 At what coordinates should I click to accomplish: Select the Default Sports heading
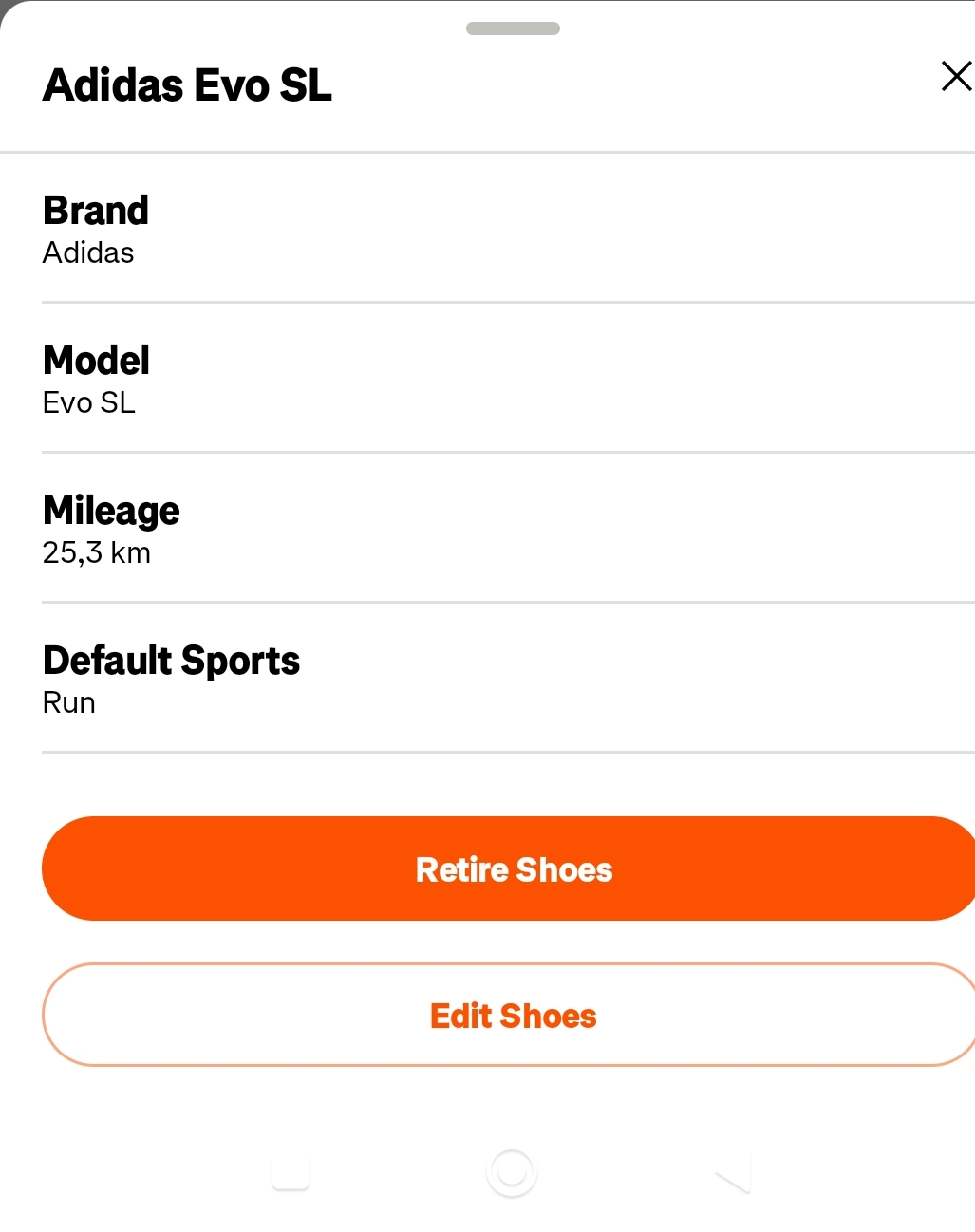(171, 661)
